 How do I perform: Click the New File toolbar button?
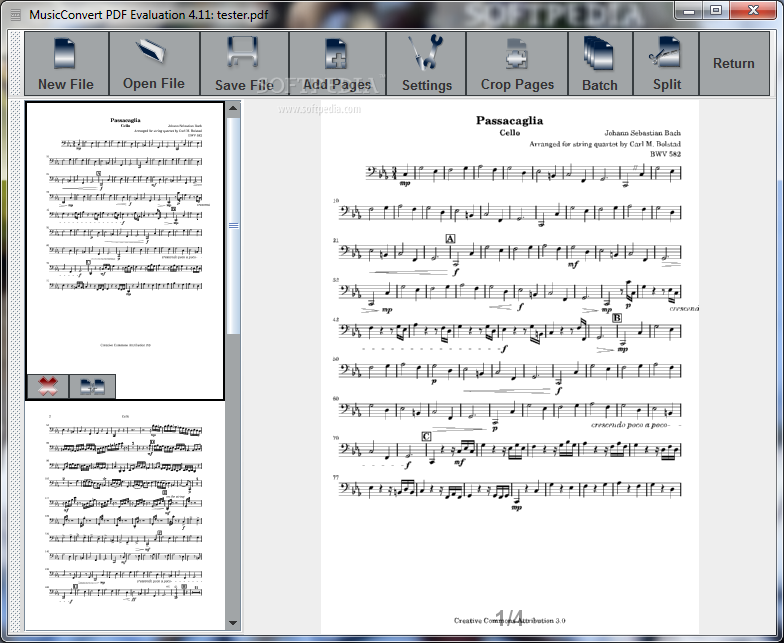(66, 64)
